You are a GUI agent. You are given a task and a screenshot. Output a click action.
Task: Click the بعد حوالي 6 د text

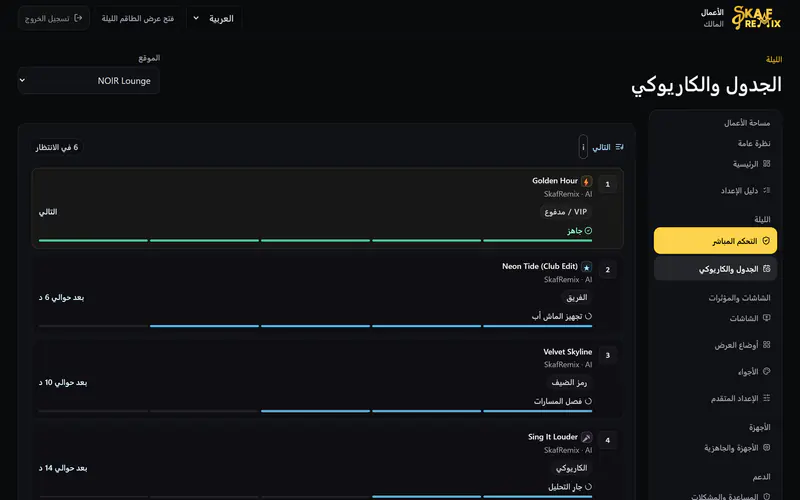tap(61, 297)
